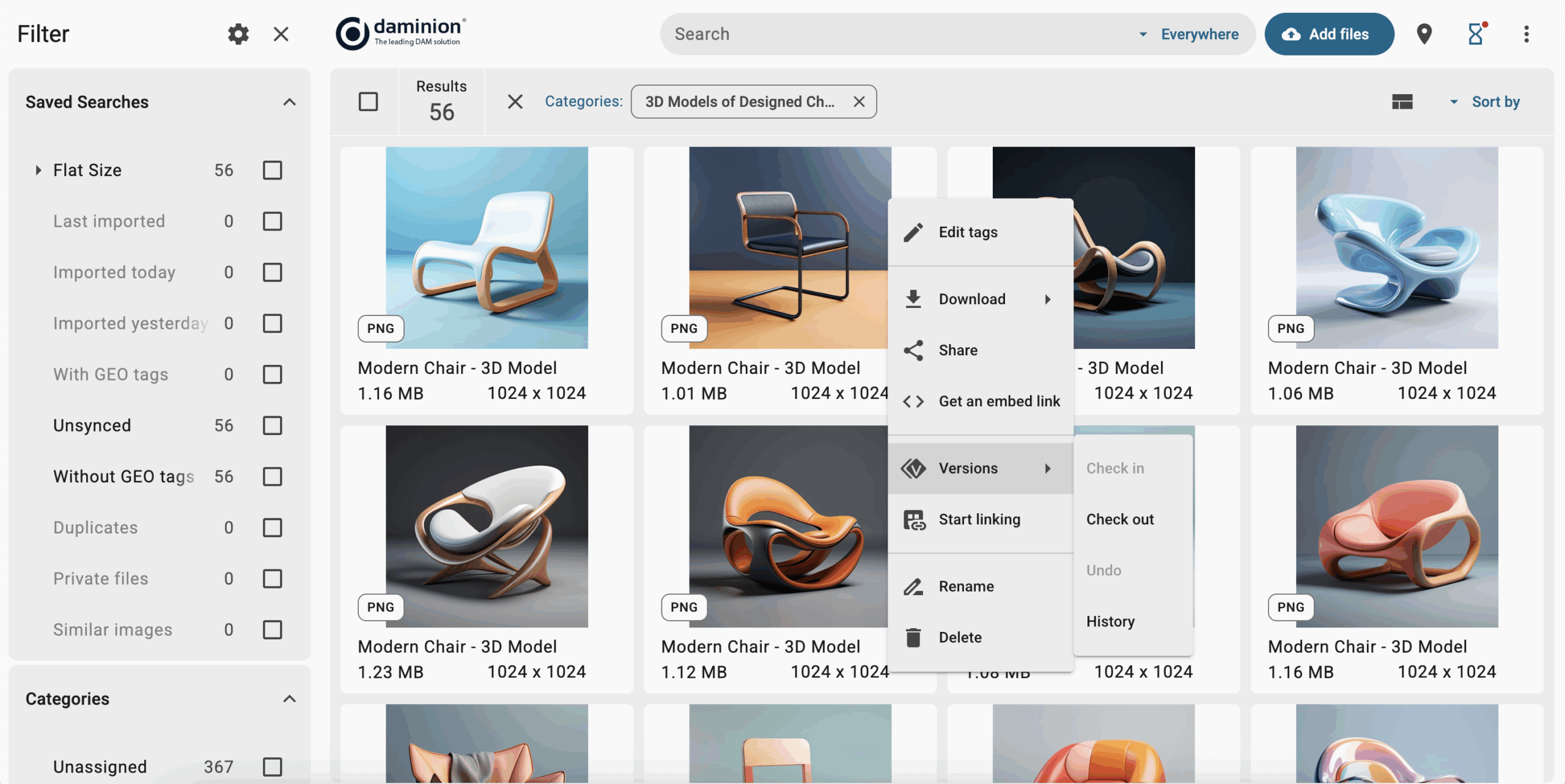Toggle the select-all results checkbox
The height and width of the screenshot is (784, 1565).
(368, 102)
